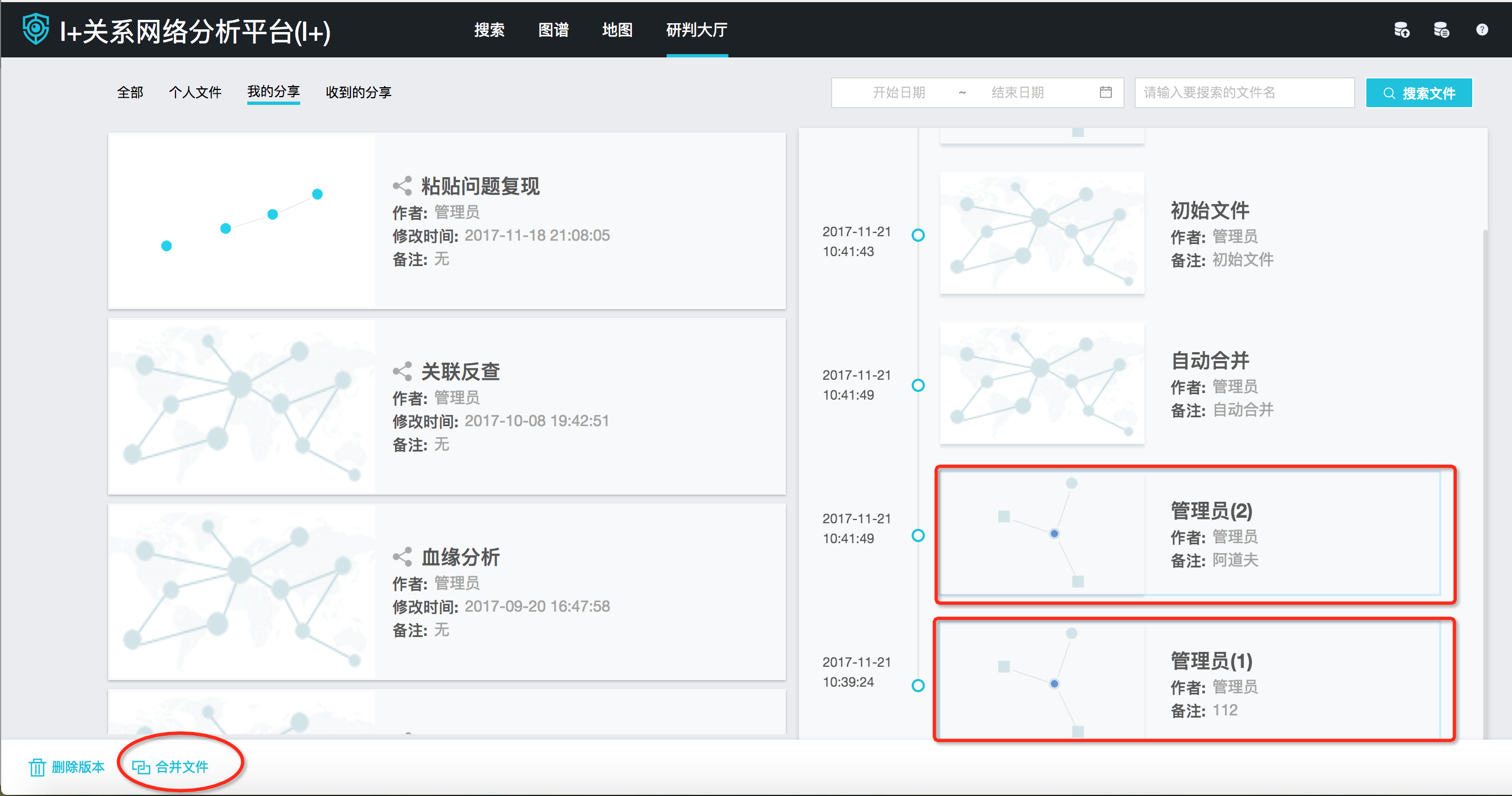The image size is (1512, 796).
Task: Click timeline marker at 2017-11-21 10:41:43
Action: [918, 235]
